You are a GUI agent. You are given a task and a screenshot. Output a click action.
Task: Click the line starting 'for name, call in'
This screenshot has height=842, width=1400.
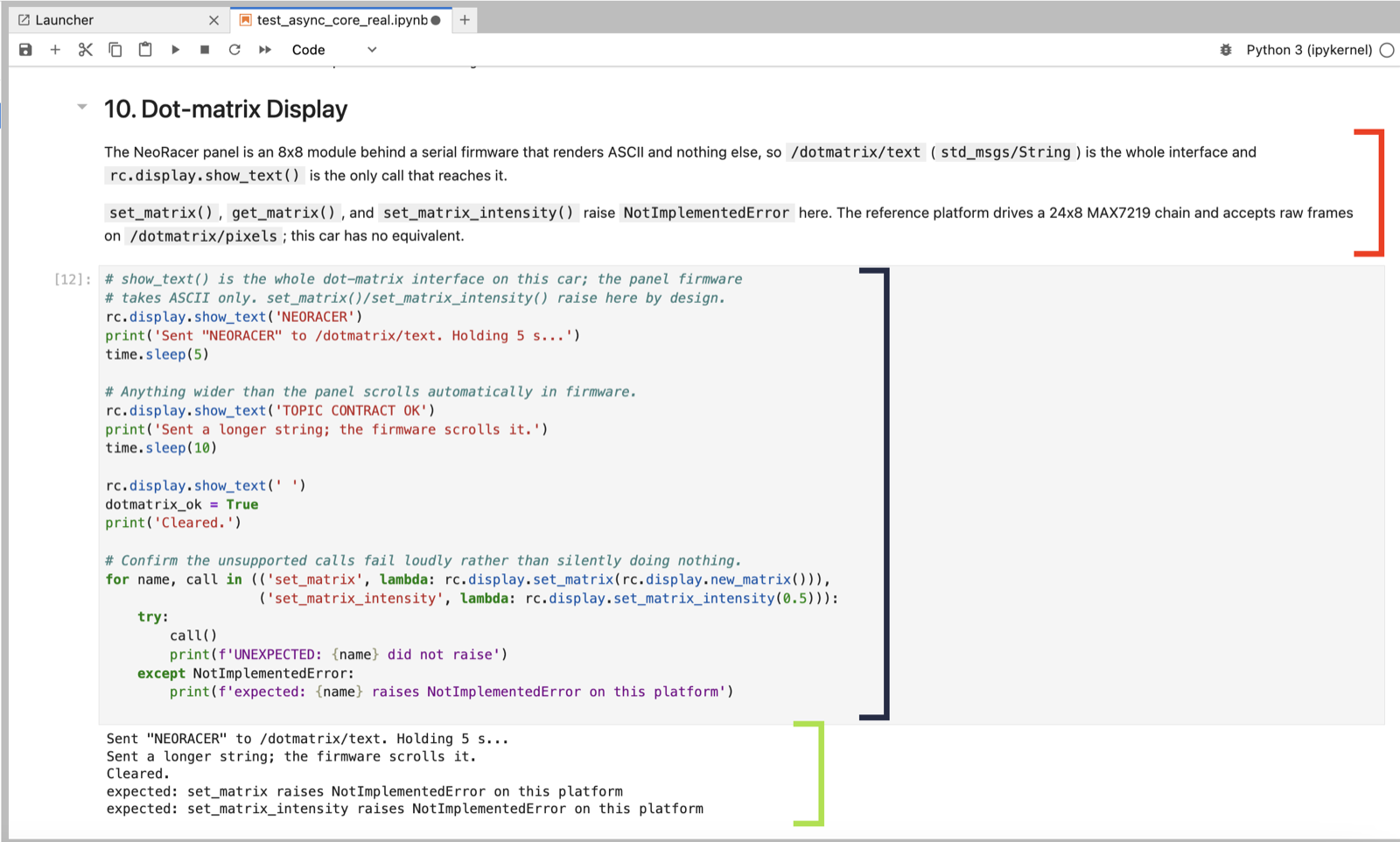468,579
